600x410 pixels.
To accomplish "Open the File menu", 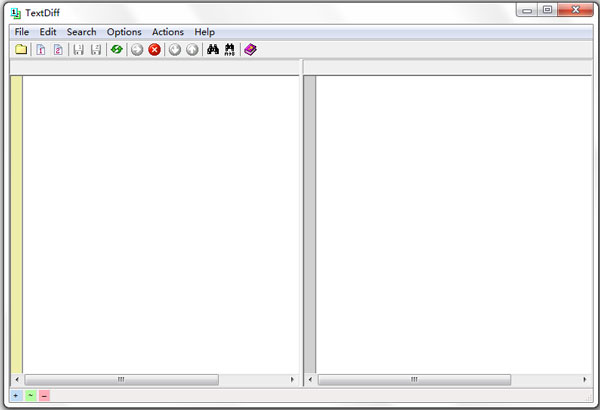I will (22, 32).
